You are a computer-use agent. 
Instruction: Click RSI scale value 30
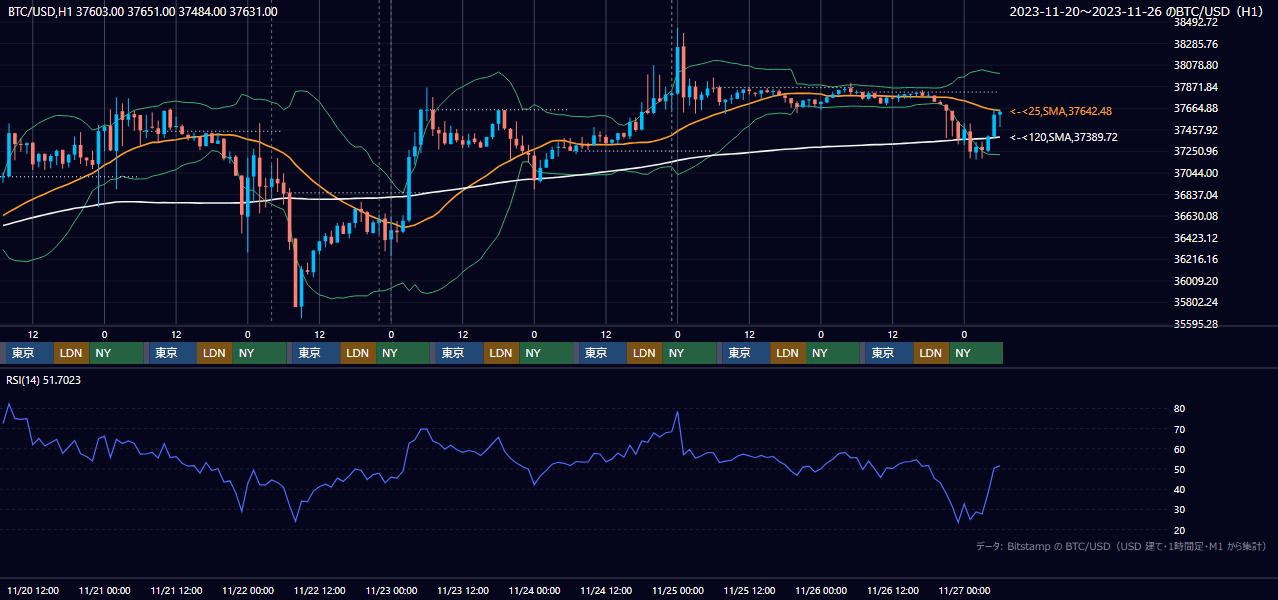(1180, 510)
